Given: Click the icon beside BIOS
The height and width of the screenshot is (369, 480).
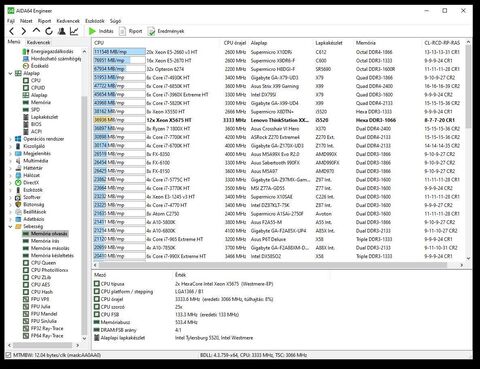Looking at the screenshot, I should point(26,124).
